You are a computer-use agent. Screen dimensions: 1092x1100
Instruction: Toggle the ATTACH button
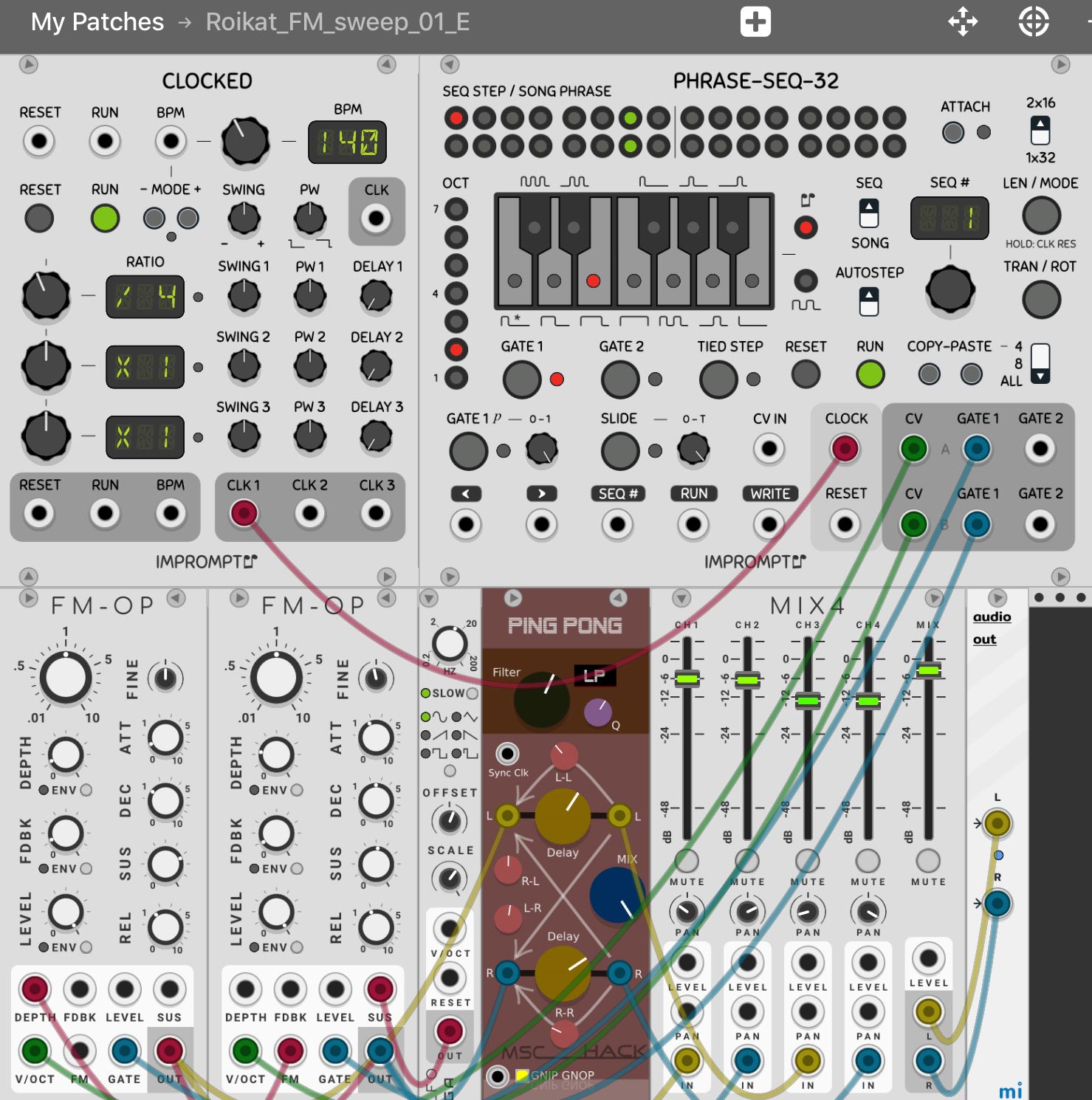[x=953, y=132]
